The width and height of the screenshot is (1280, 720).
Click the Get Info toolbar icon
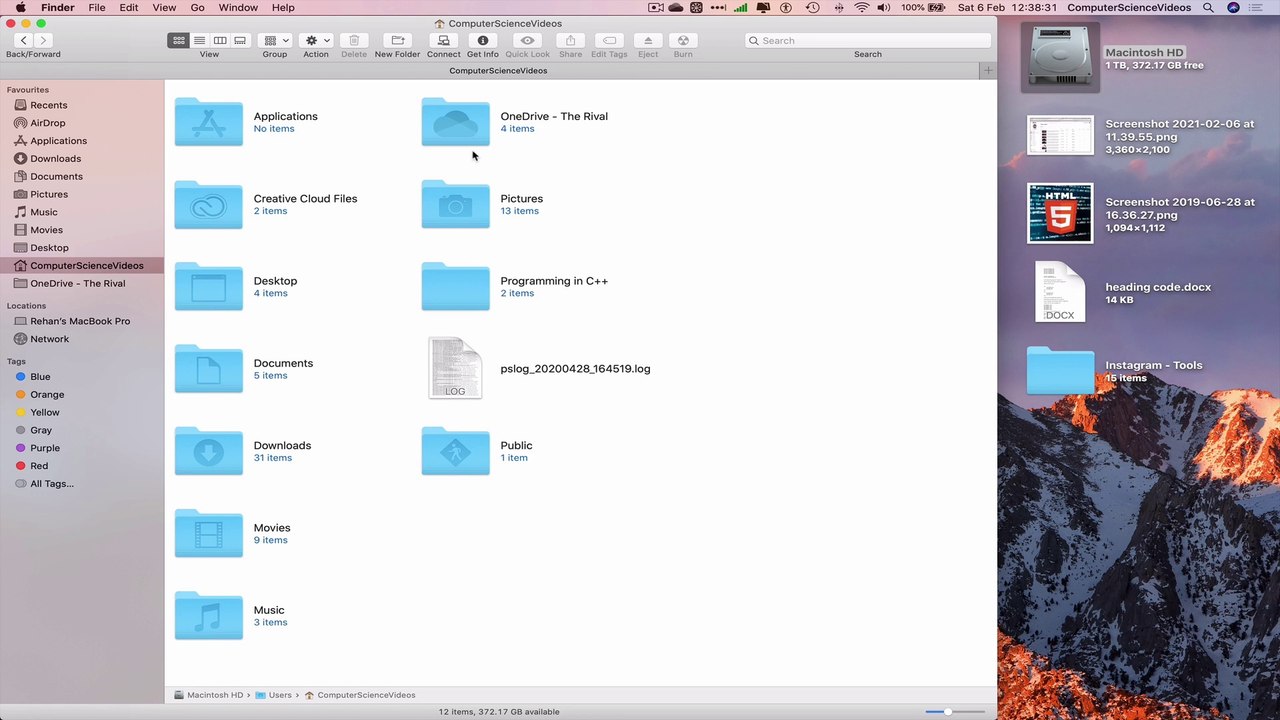click(x=483, y=40)
